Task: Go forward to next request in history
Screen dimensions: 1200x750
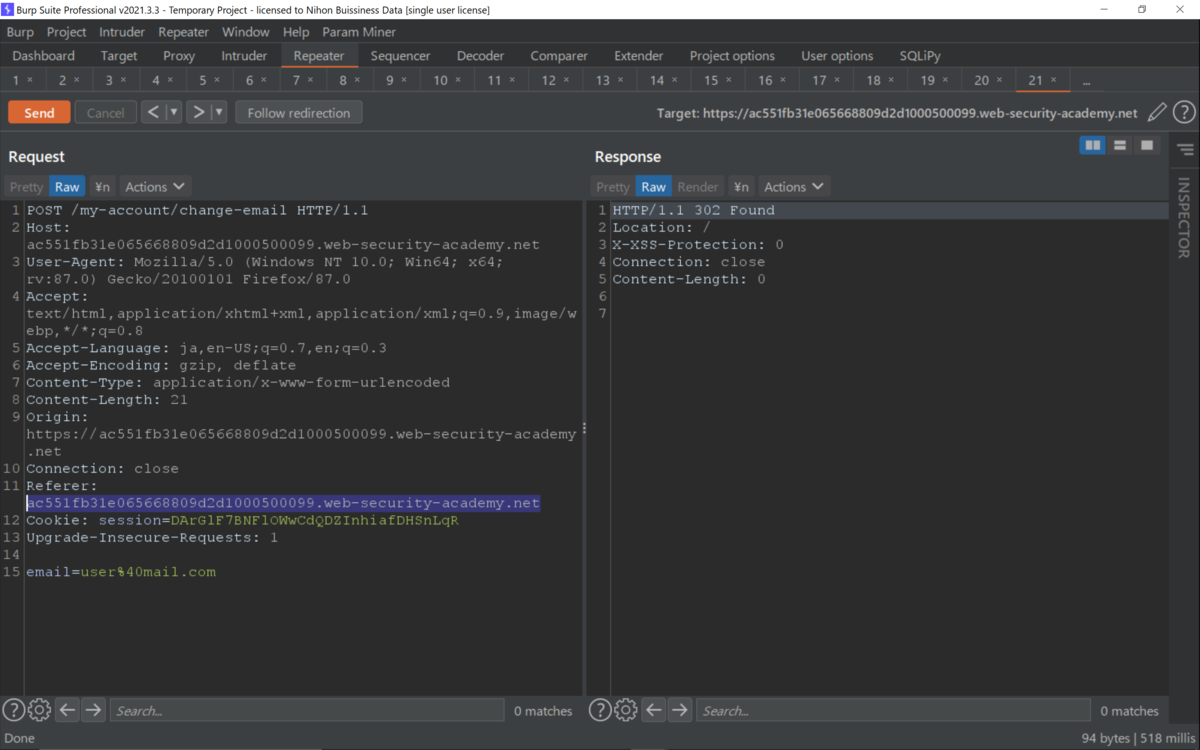Action: point(198,112)
